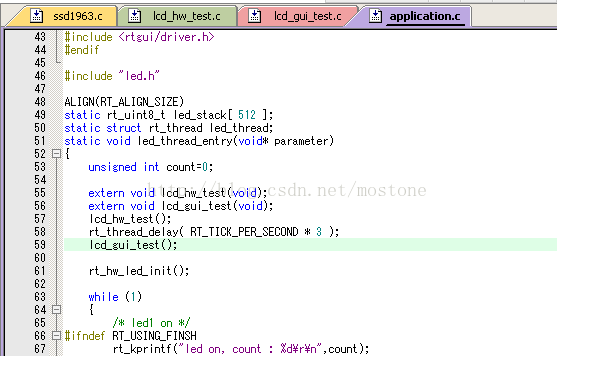Image resolution: width=602 pixels, height=365 pixels.
Task: Click the application.c tab file icon
Action: 375,16
